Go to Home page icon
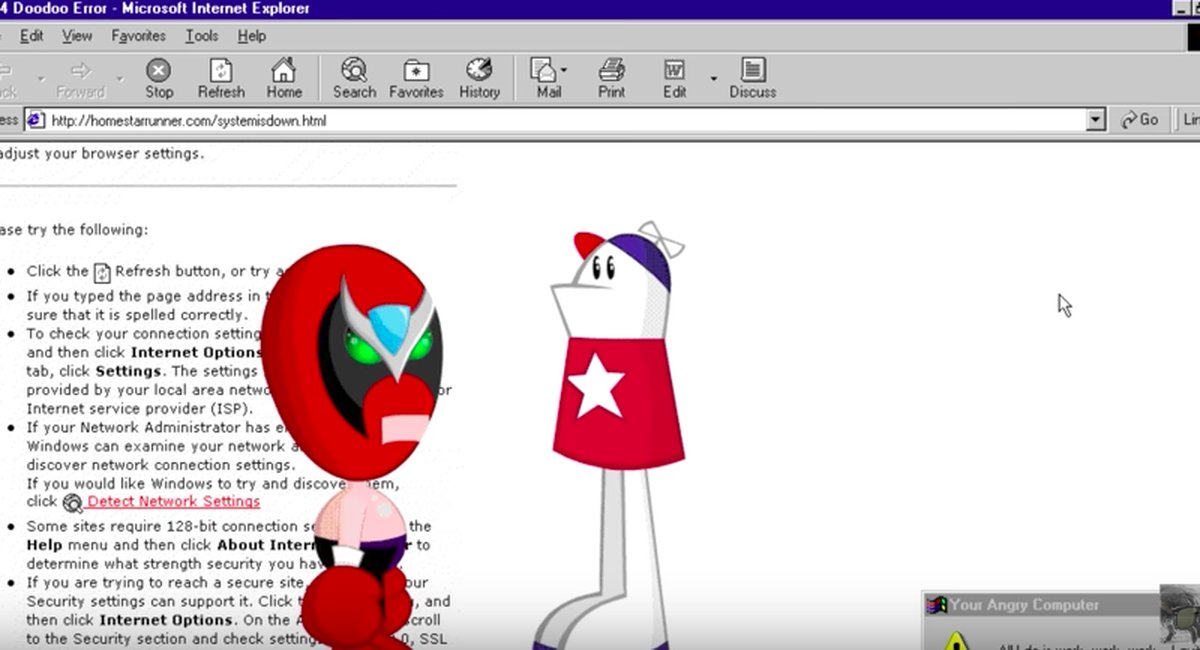Screen dimensions: 1200x650 pyautogui.click(x=284, y=78)
